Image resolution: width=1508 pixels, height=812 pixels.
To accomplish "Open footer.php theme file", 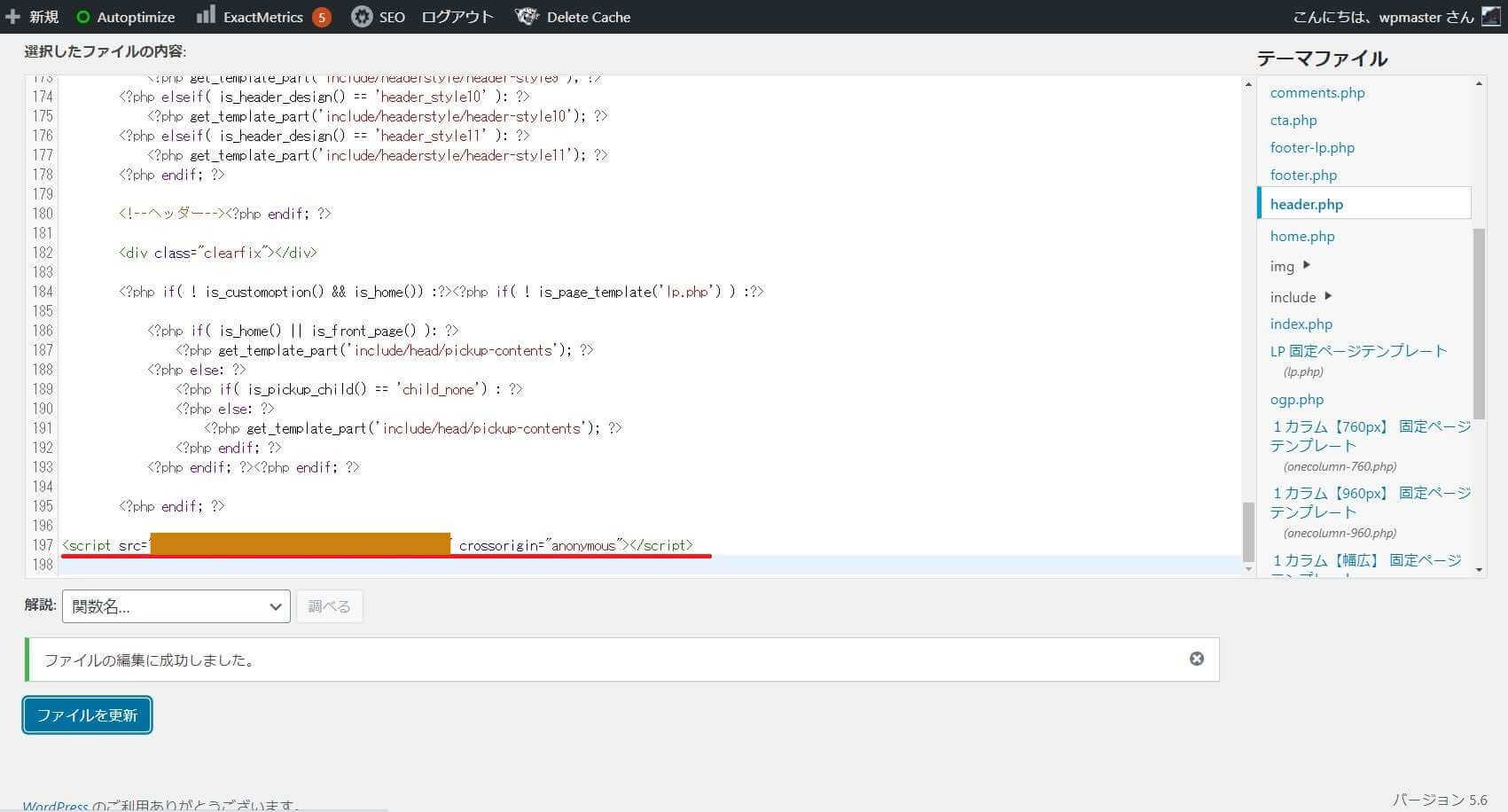I will click(1303, 175).
